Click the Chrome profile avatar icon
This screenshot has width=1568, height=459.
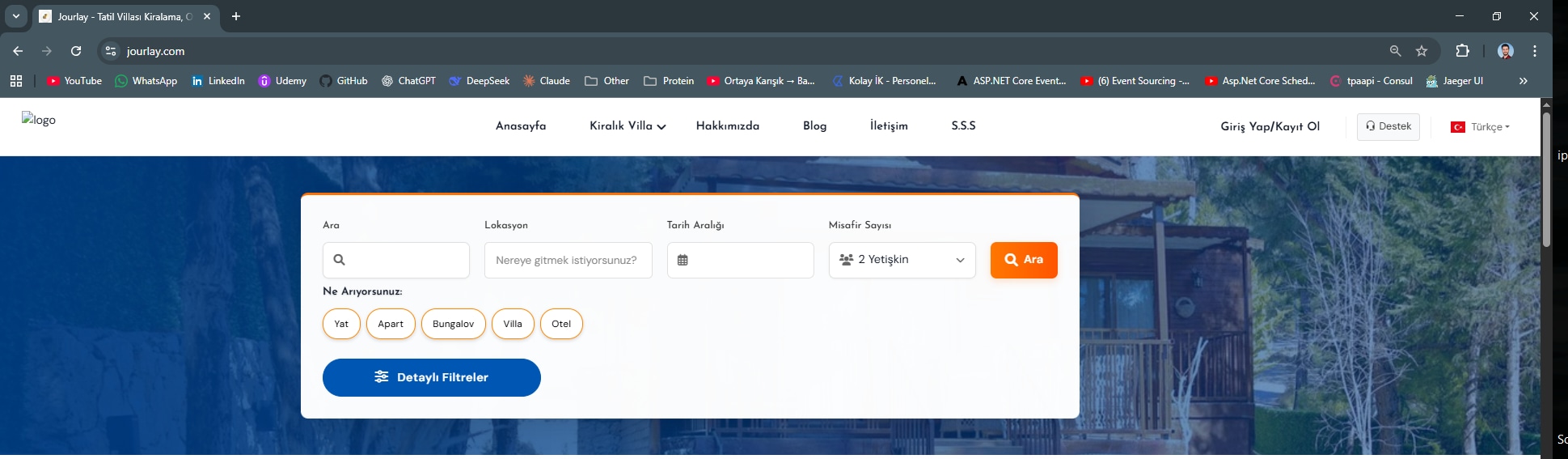1505,51
